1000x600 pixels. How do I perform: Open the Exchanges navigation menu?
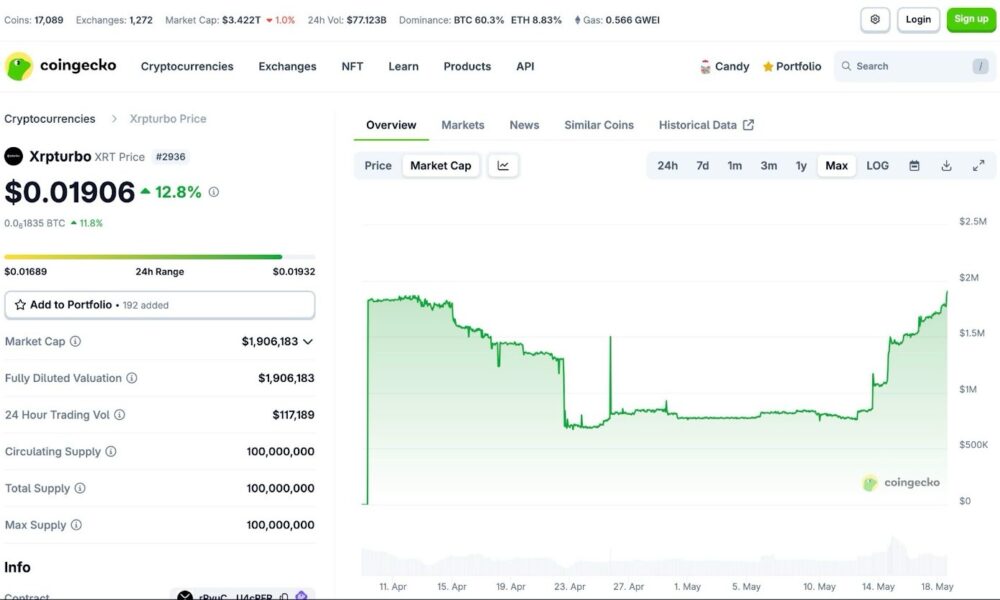[287, 67]
